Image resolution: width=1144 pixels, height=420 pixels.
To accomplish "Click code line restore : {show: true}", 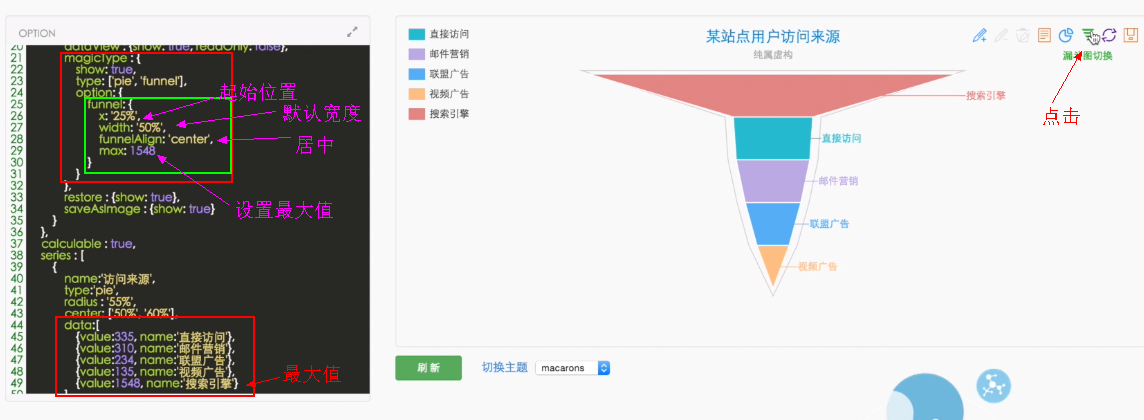I will (x=122, y=197).
